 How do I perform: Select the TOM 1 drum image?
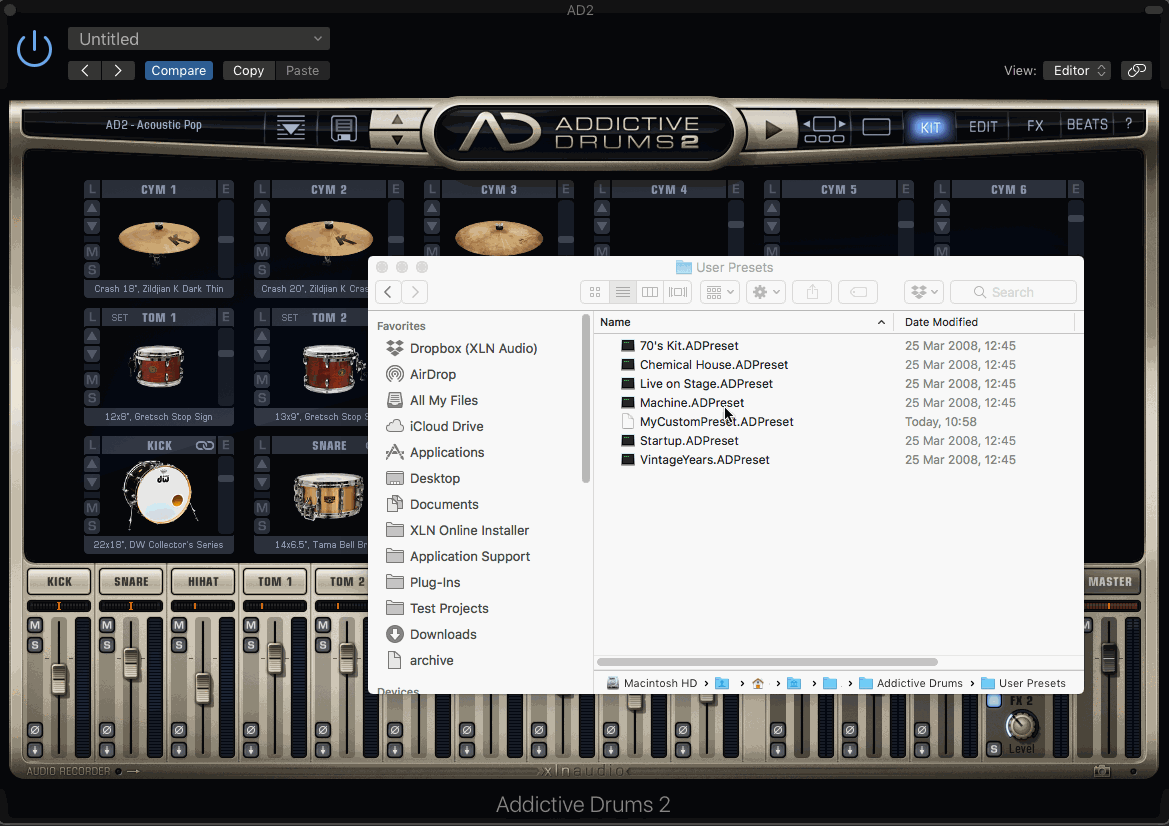pyautogui.click(x=157, y=367)
